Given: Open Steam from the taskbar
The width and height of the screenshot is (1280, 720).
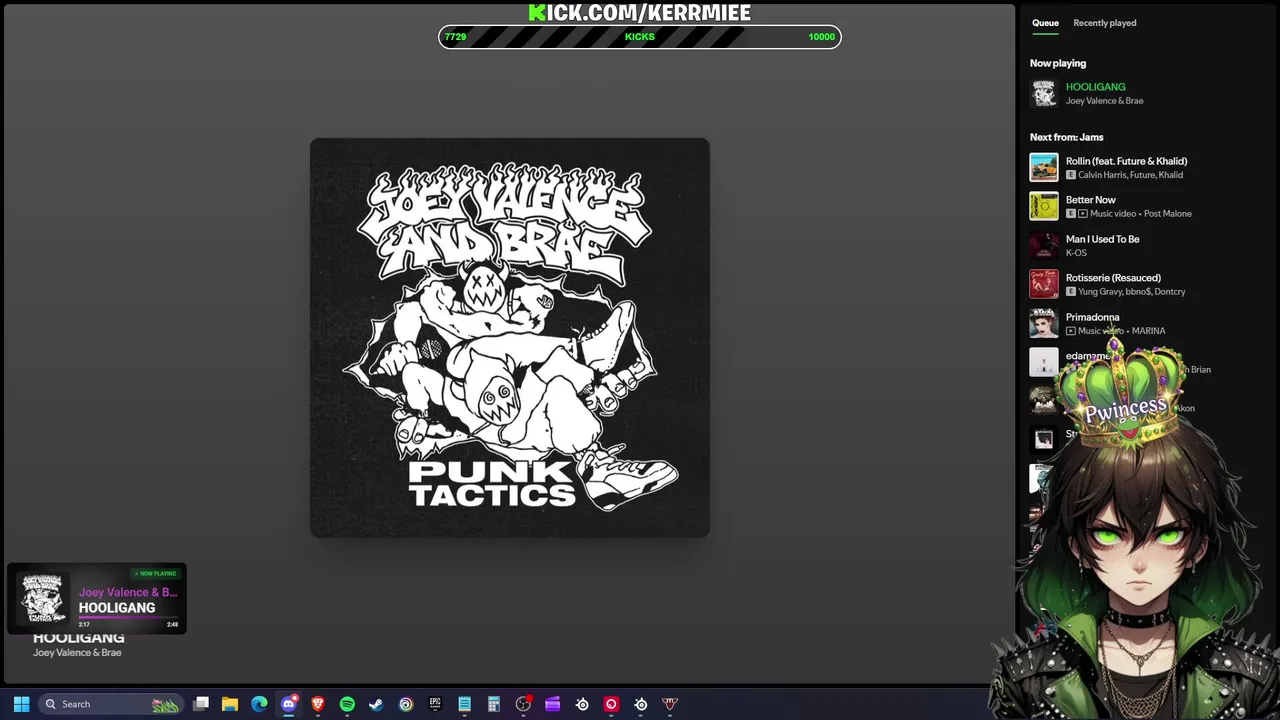Looking at the screenshot, I should click(x=376, y=704).
